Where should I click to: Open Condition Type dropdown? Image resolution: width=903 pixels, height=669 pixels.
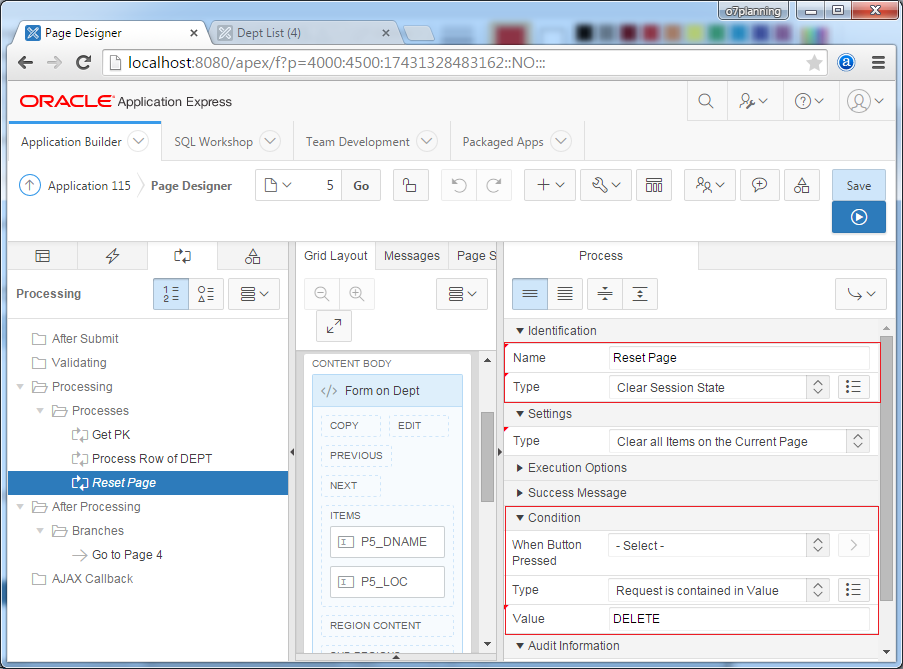point(719,590)
